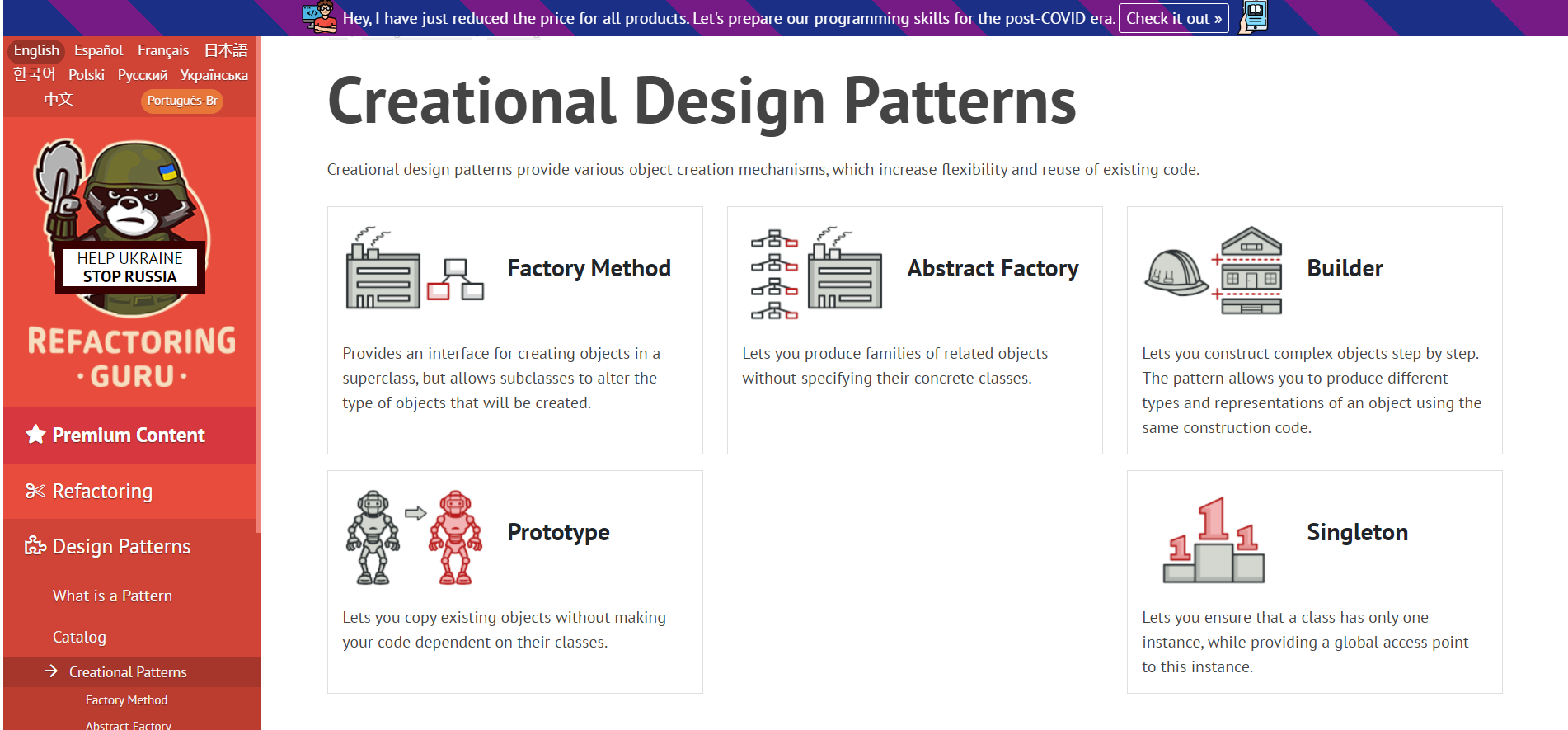Click the Creational Design Patterns page title

pyautogui.click(x=702, y=101)
